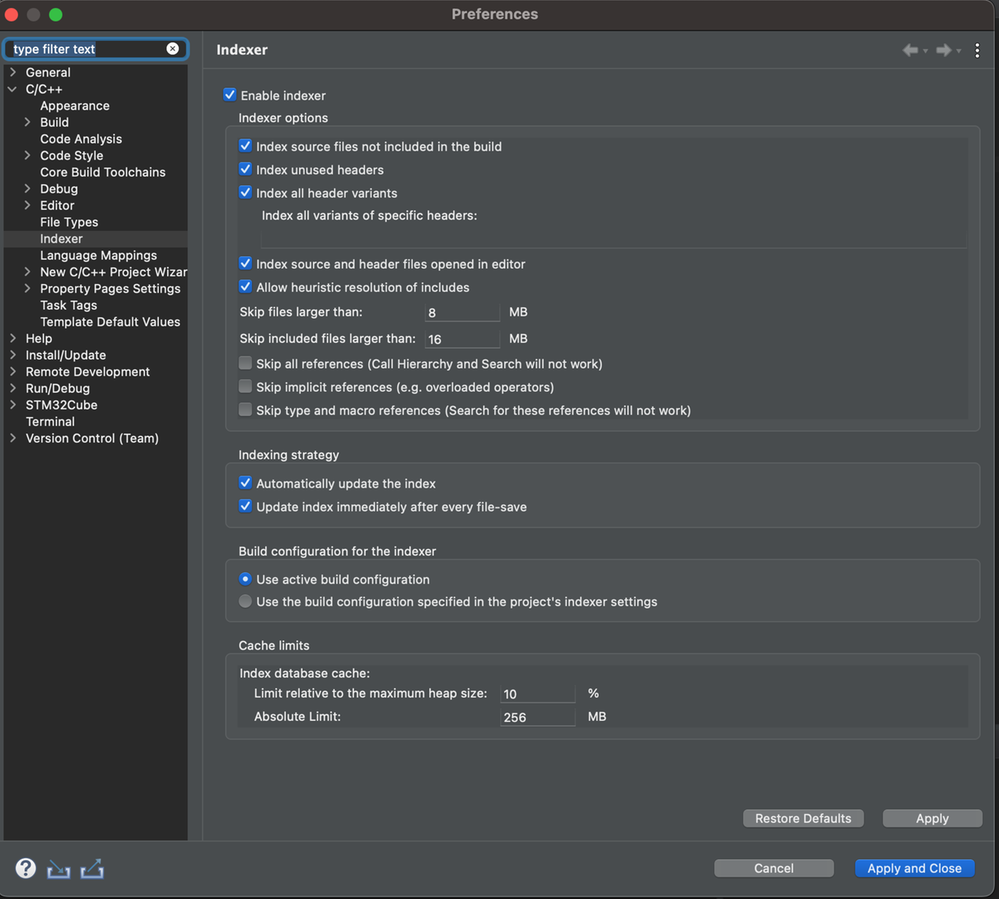
Task: Open the back history dropdown arrow
Action: click(926, 51)
